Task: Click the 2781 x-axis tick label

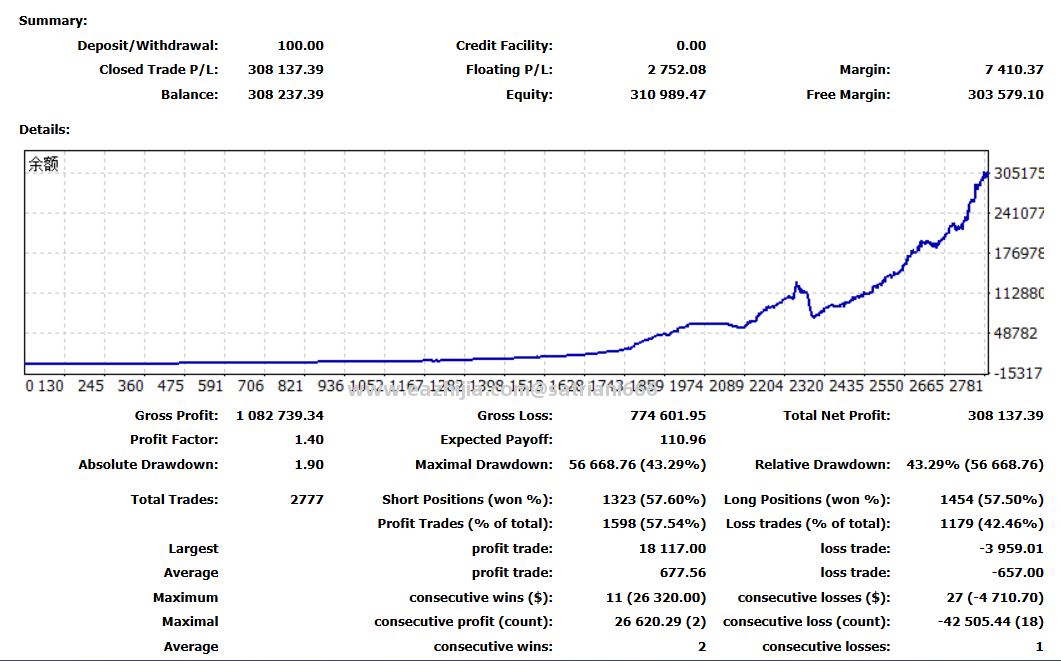Action: pyautogui.click(x=966, y=386)
